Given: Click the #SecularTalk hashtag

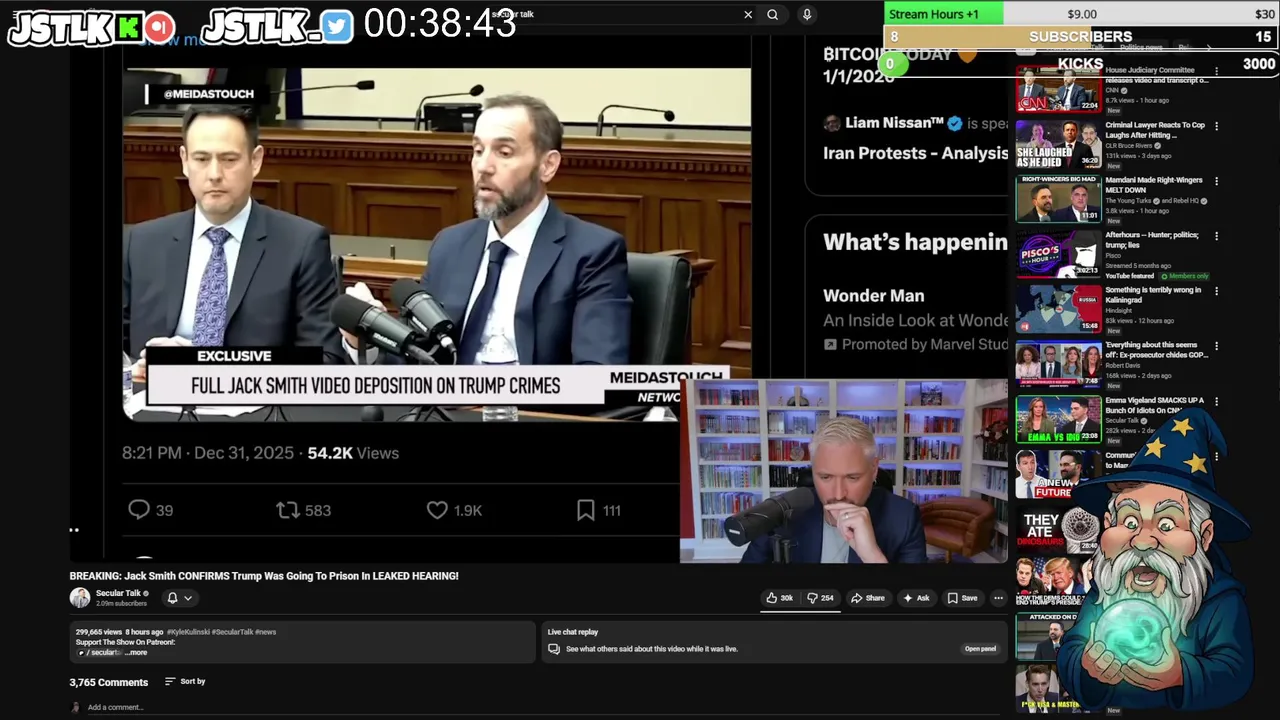Looking at the screenshot, I should (233, 632).
